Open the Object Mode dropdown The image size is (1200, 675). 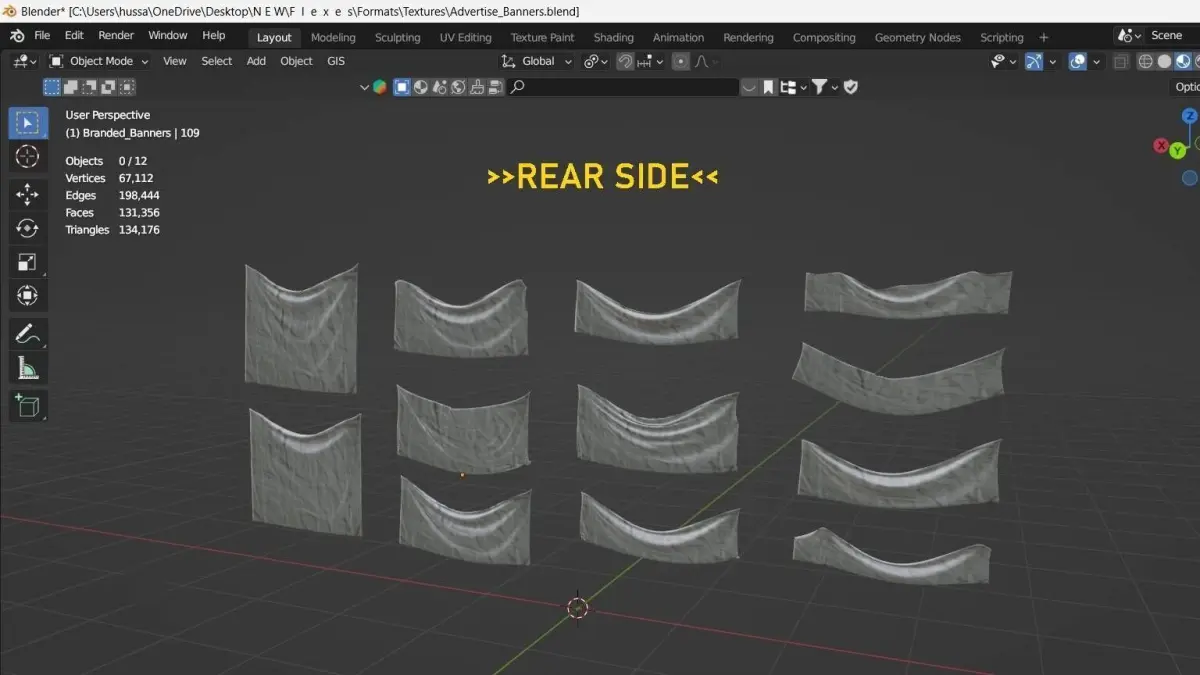point(99,61)
